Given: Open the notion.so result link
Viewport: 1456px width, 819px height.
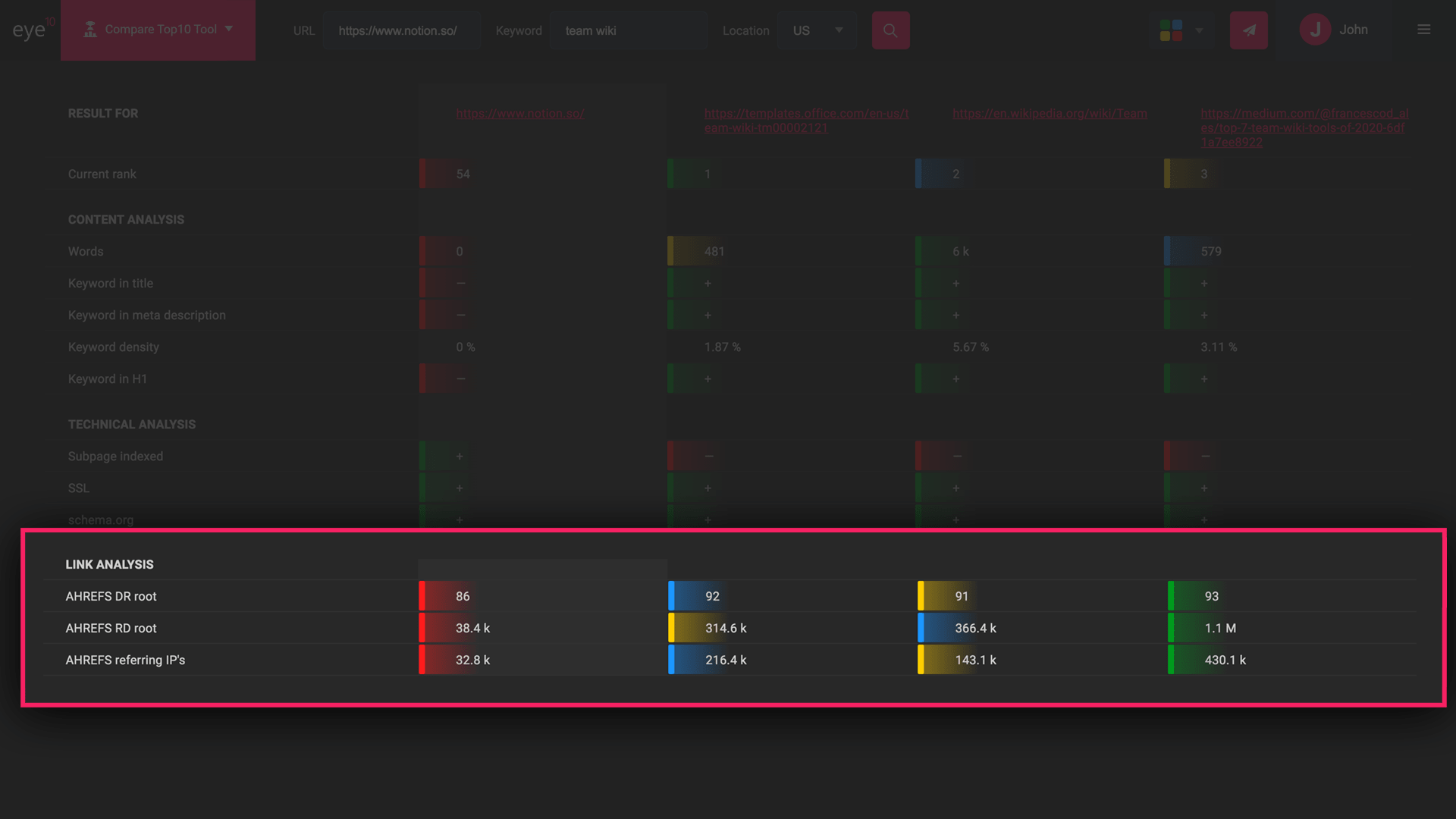Looking at the screenshot, I should 520,114.
